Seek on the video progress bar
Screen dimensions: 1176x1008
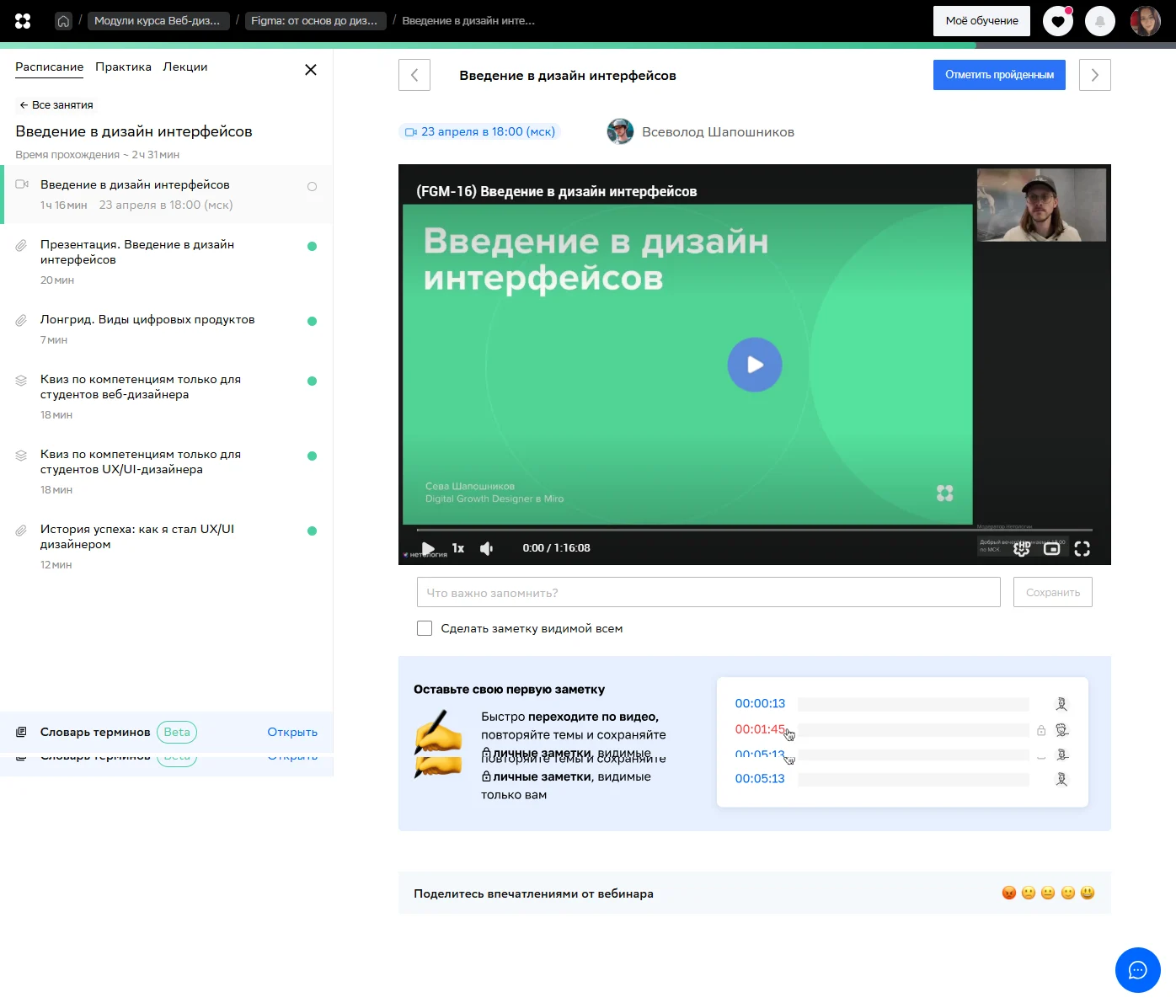[x=754, y=530]
